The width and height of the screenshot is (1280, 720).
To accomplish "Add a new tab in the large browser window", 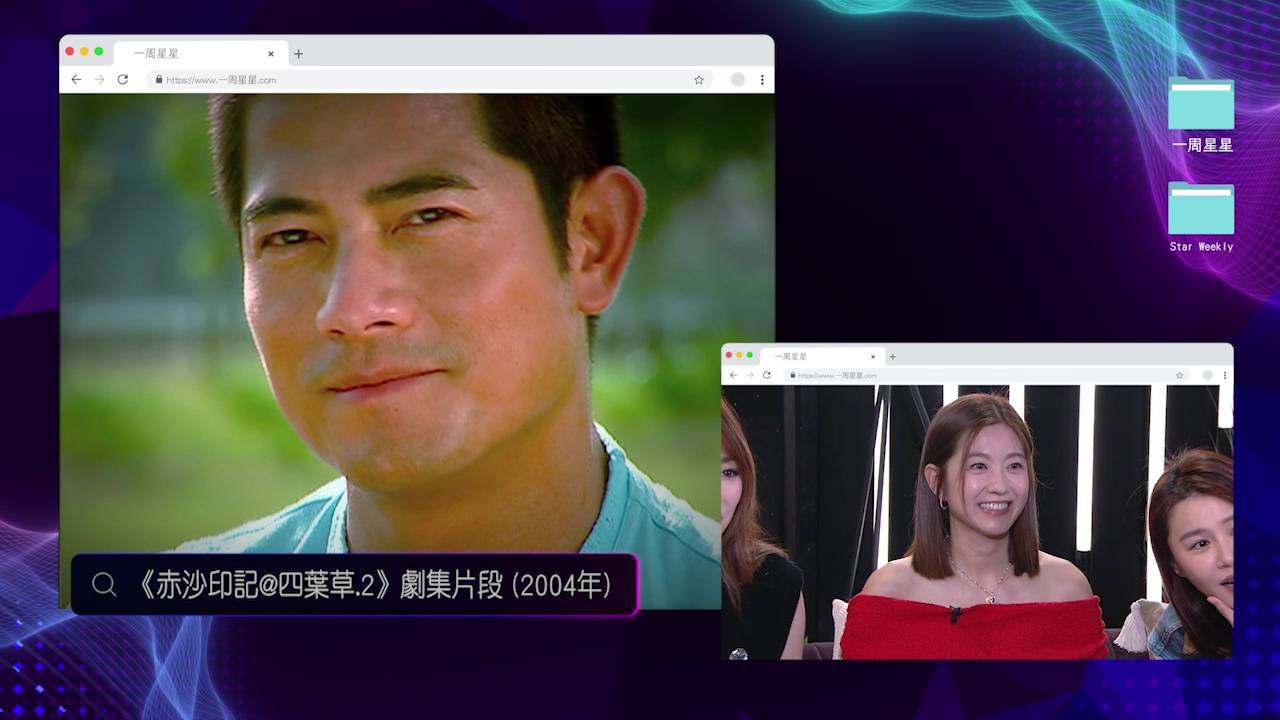I will coord(298,54).
